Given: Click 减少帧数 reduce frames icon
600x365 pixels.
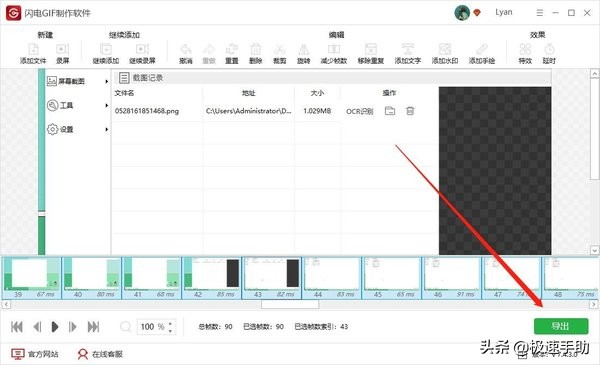Looking at the screenshot, I should coord(334,49).
